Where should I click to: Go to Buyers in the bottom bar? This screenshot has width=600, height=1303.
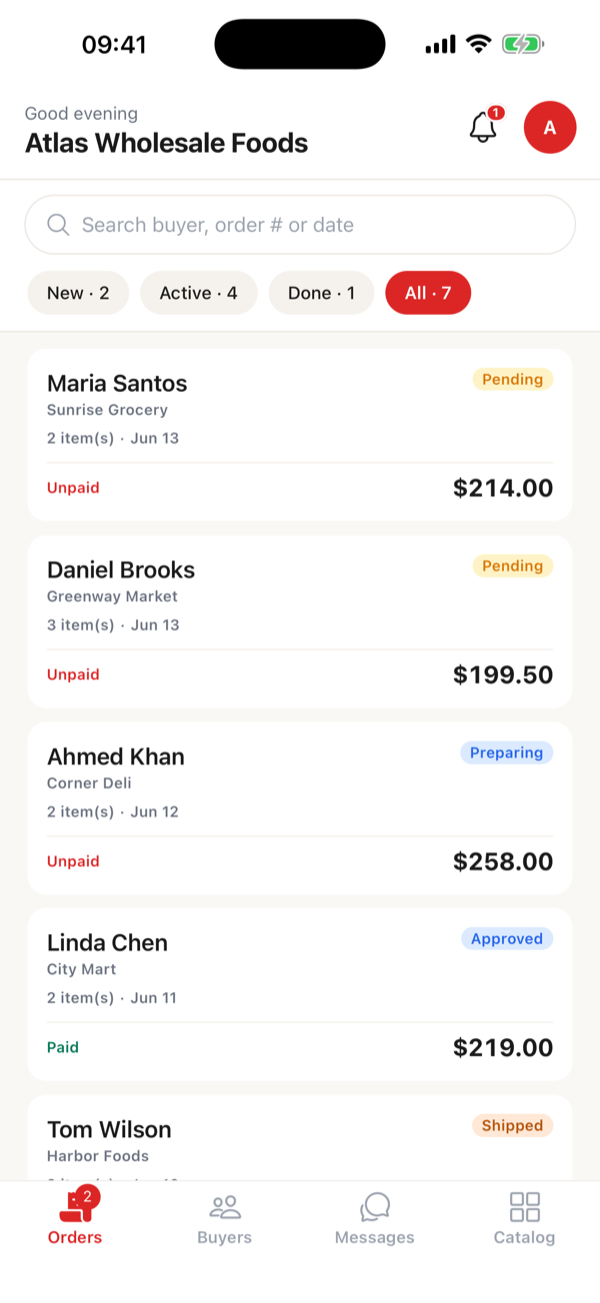[225, 1207]
